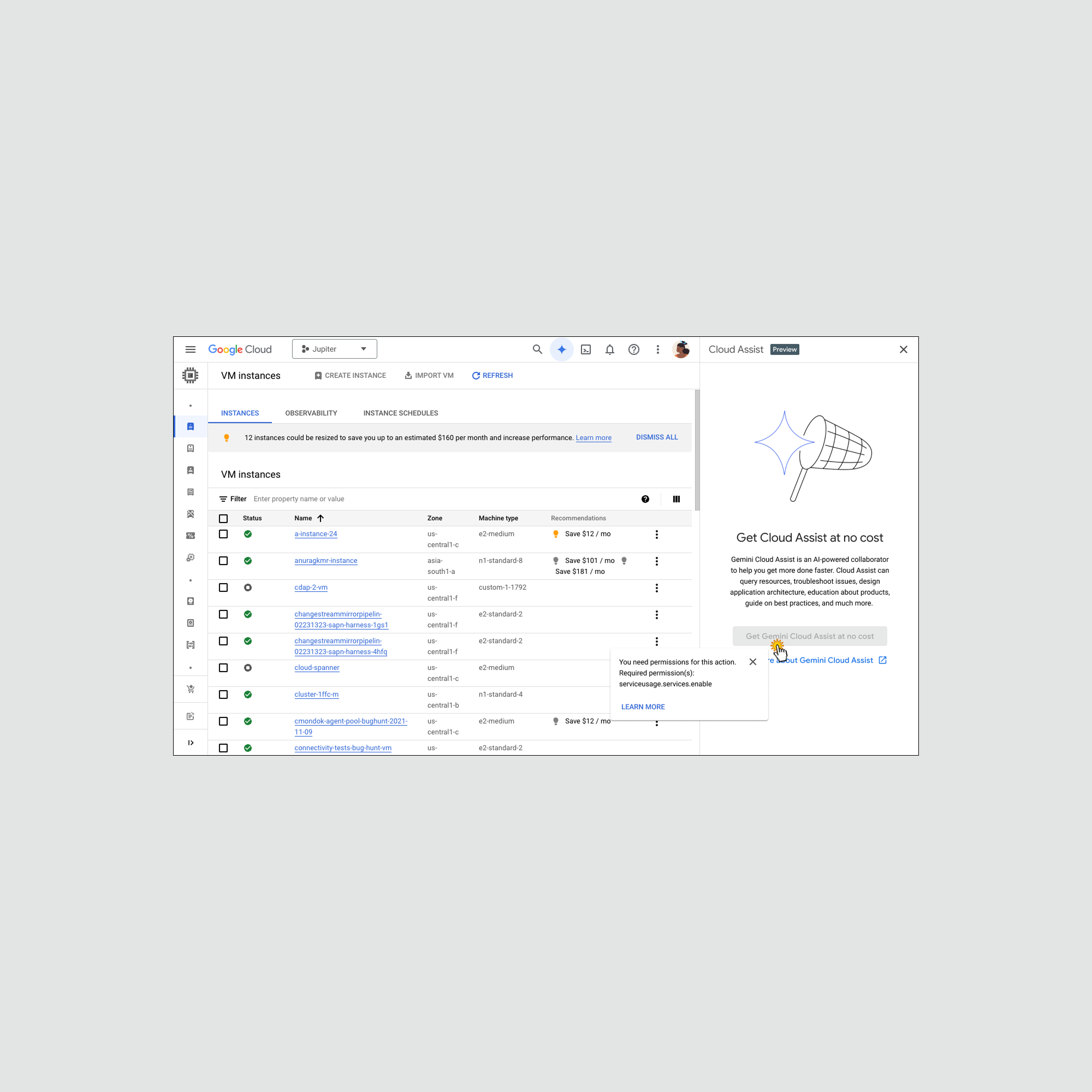Open the percent-sign discounts sidebar icon
1092x1092 pixels.
[191, 536]
